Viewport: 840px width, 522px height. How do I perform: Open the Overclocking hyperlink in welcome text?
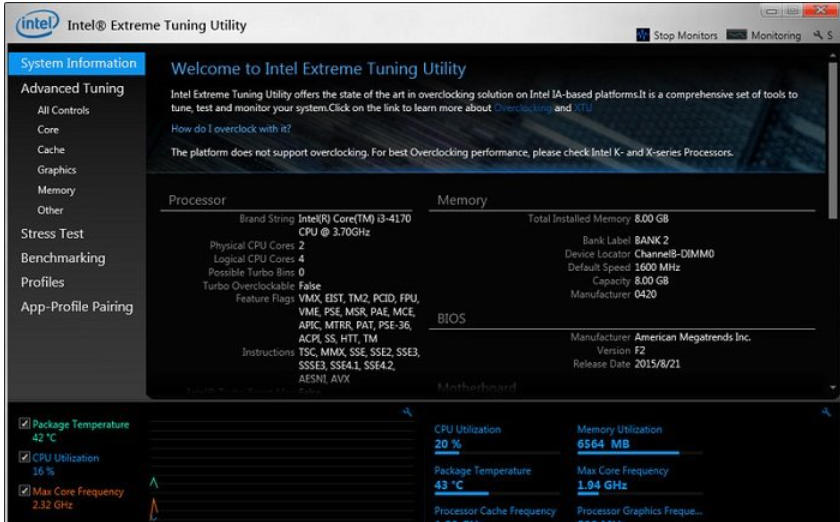pyautogui.click(x=522, y=108)
